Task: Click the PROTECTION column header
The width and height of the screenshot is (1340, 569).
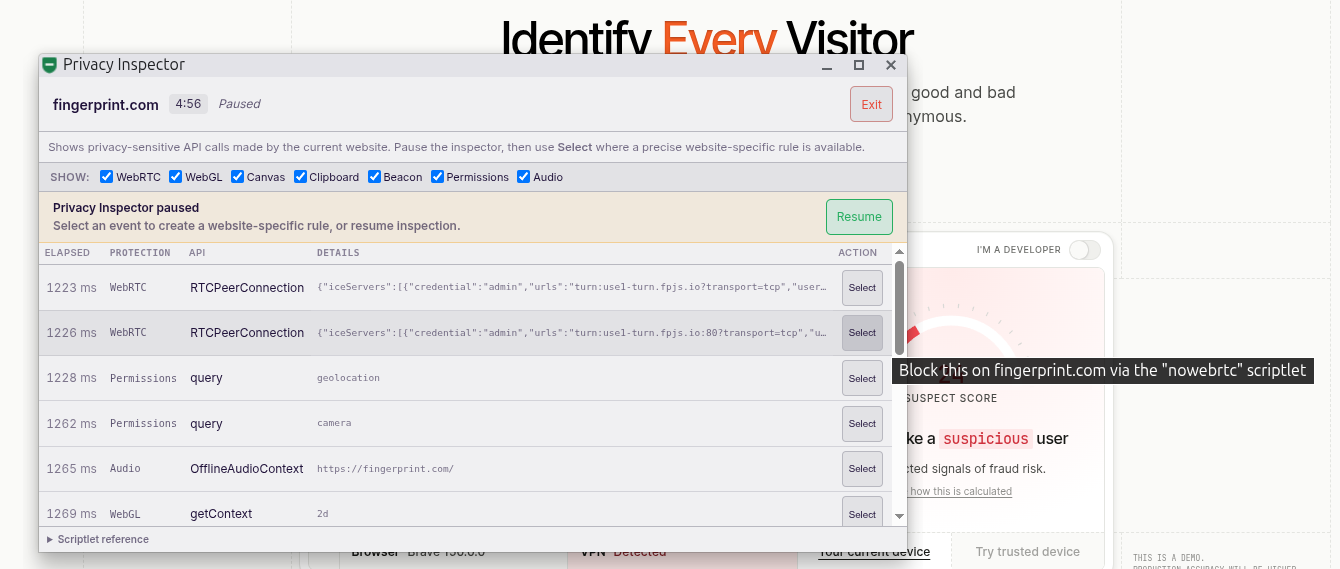Action: click(140, 253)
